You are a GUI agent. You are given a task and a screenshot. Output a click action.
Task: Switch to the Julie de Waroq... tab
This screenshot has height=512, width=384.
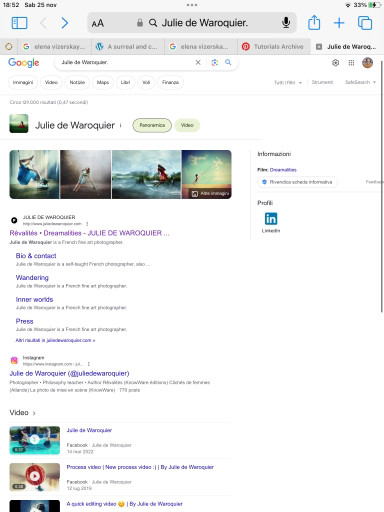(x=347, y=47)
